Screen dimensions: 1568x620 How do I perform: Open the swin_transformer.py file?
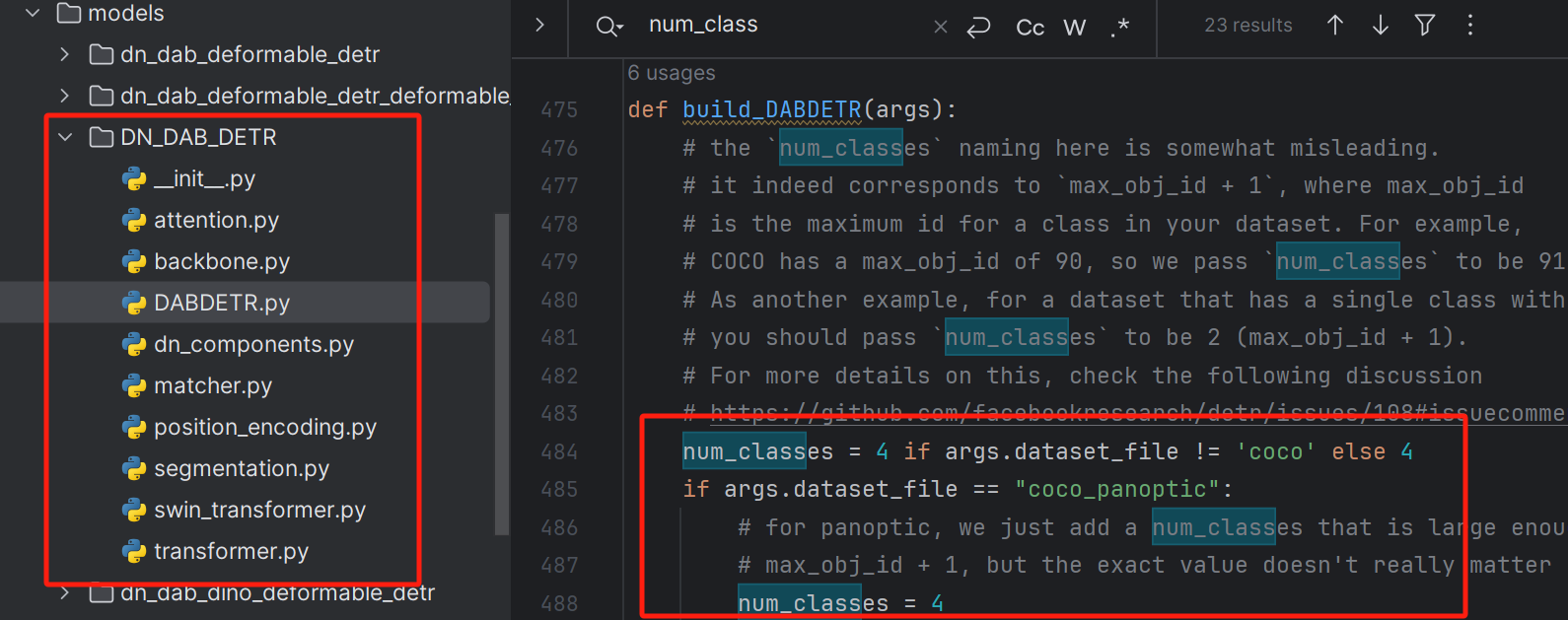259,510
